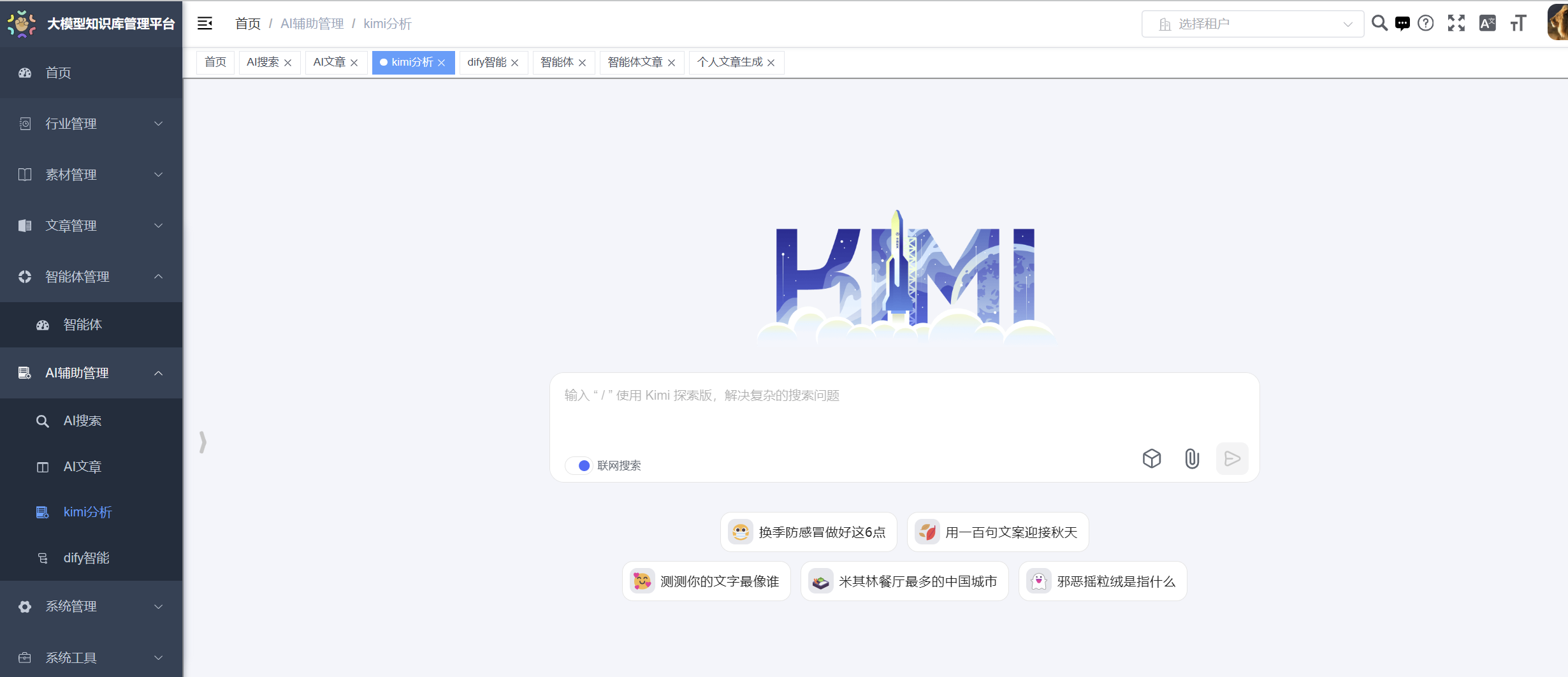Open the font size icon
This screenshot has height=677, width=1568.
[1518, 24]
